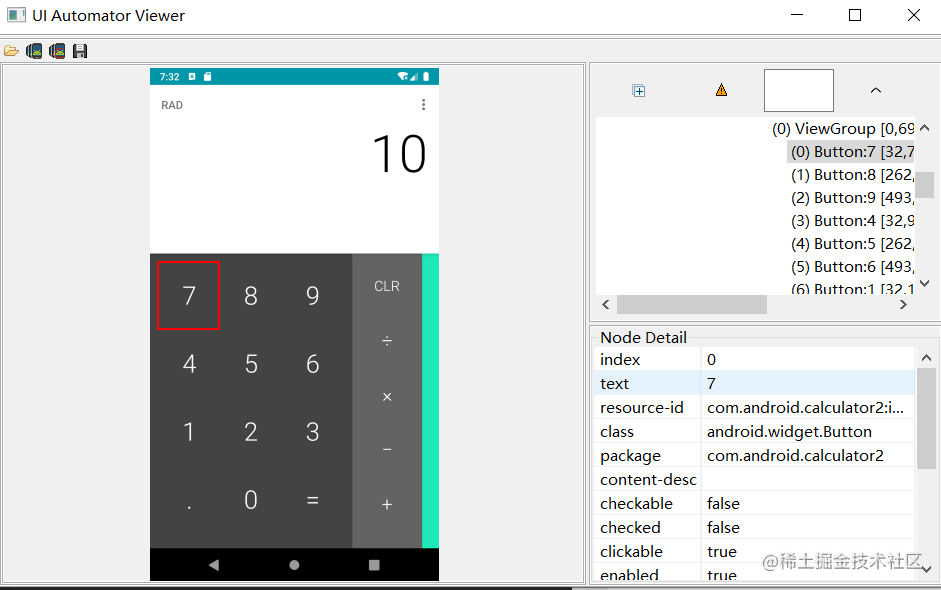Tap the 2 key on the calculator
This screenshot has height=590, width=941.
[251, 432]
